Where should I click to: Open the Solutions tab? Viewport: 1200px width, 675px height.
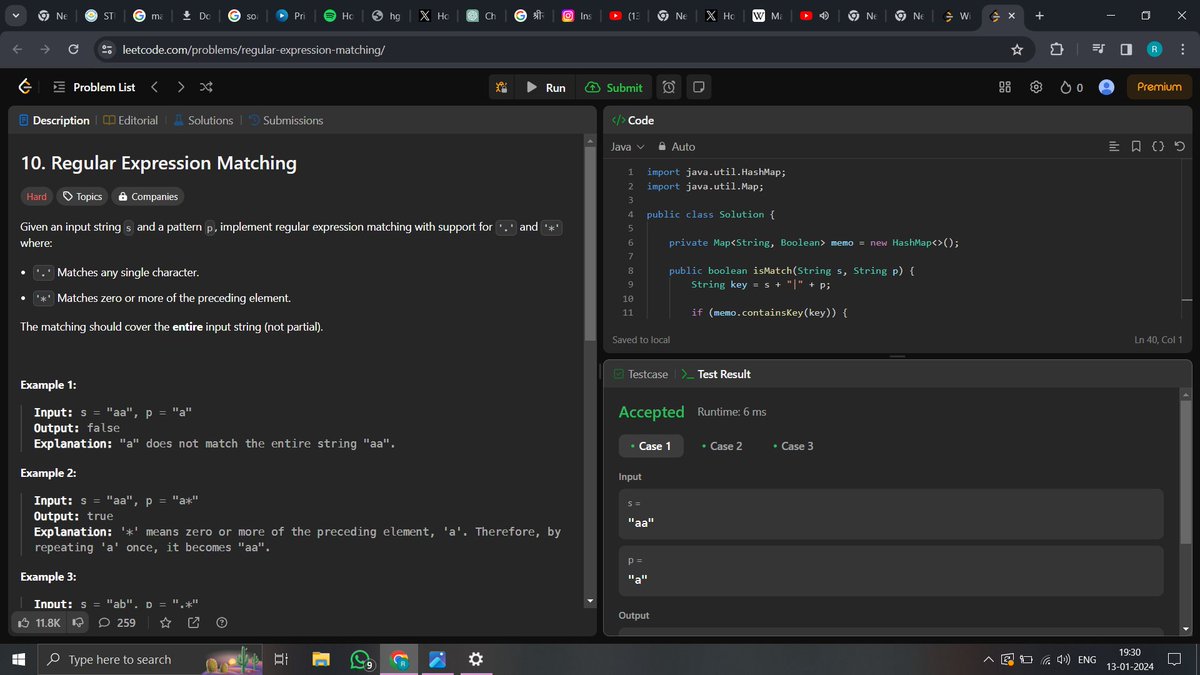pyautogui.click(x=203, y=120)
